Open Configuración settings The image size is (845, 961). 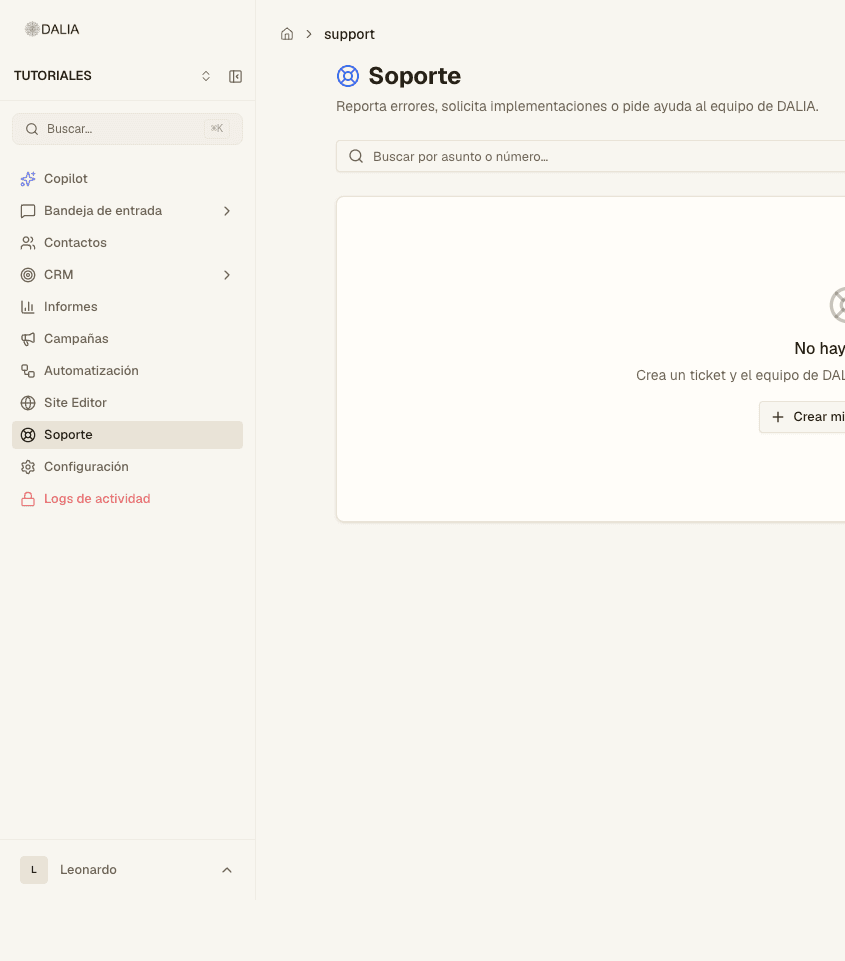click(x=127, y=466)
